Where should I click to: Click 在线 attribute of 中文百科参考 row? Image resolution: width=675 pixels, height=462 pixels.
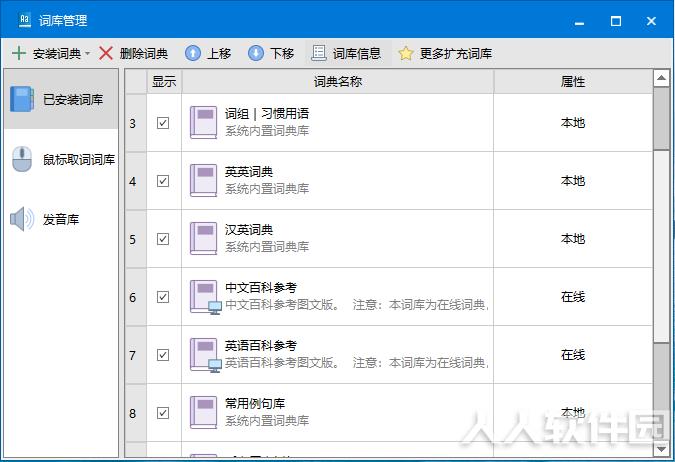573,297
